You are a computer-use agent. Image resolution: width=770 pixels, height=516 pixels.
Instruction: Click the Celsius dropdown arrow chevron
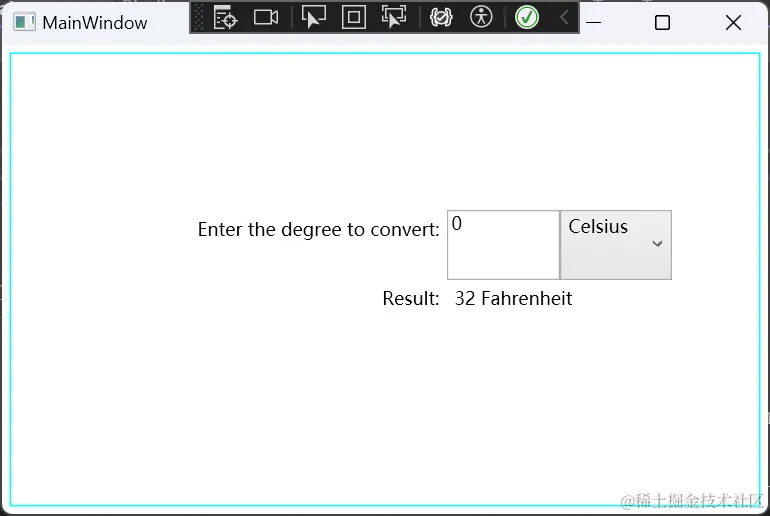(x=657, y=244)
